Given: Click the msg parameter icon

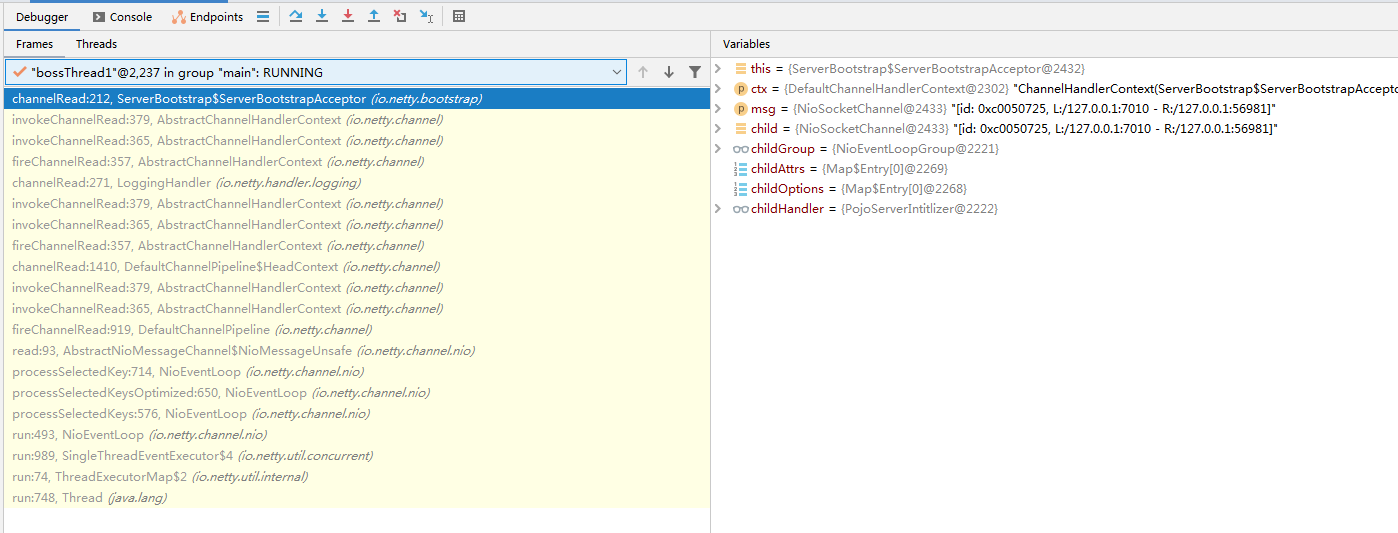Looking at the screenshot, I should pos(741,109).
